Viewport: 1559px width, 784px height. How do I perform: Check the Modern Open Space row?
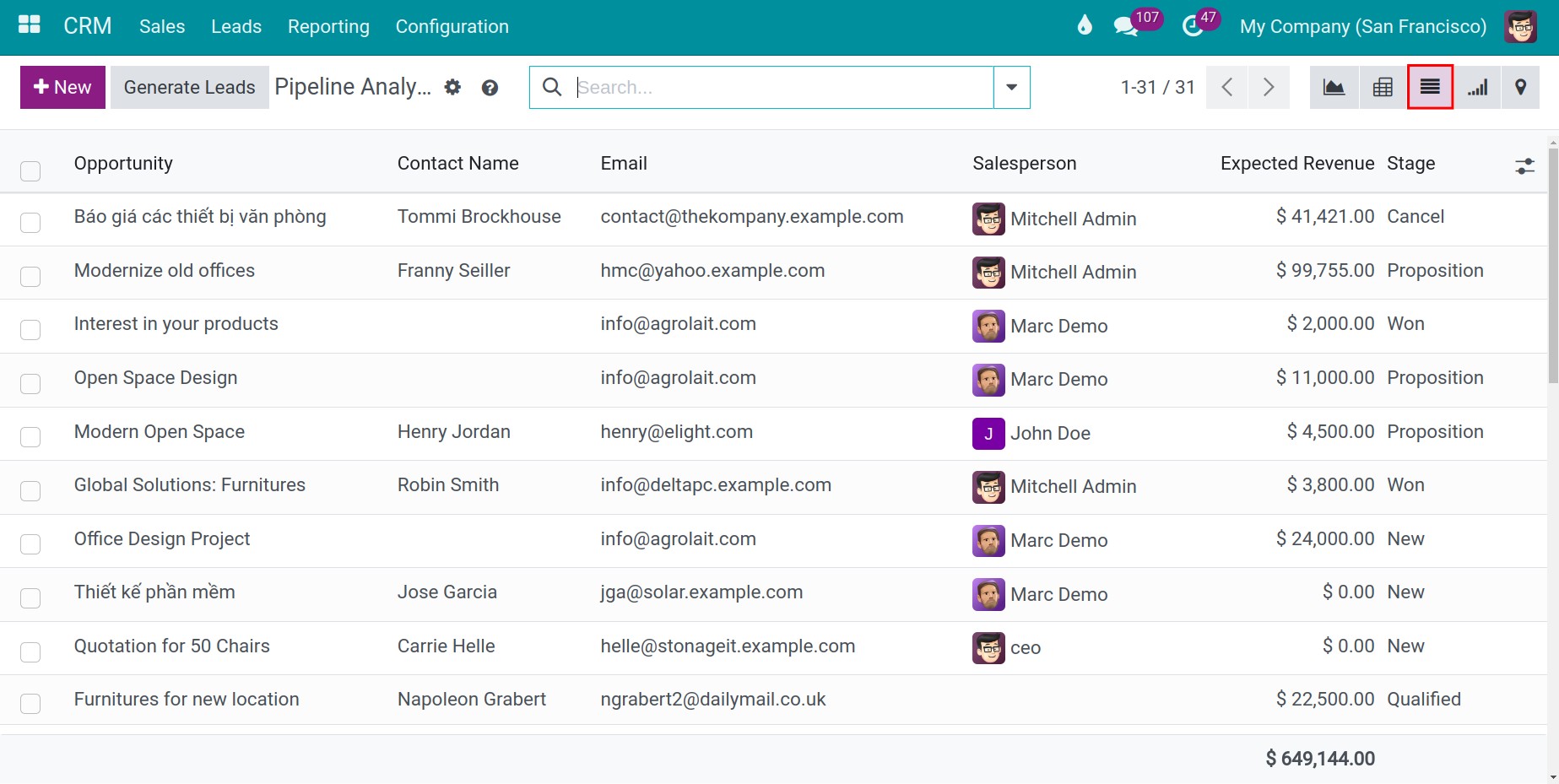(30, 436)
